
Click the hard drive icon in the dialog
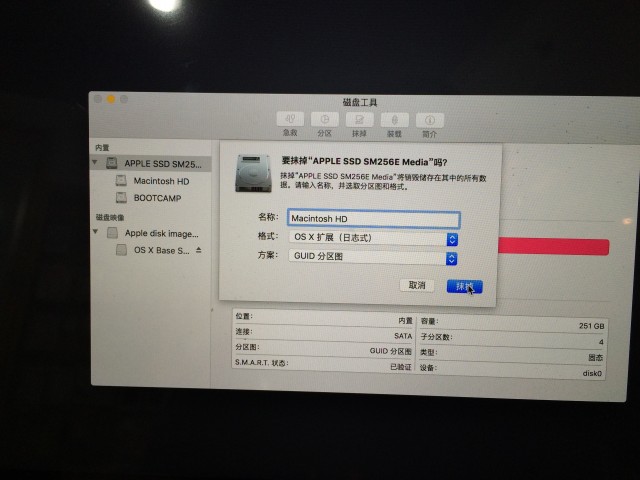click(253, 173)
